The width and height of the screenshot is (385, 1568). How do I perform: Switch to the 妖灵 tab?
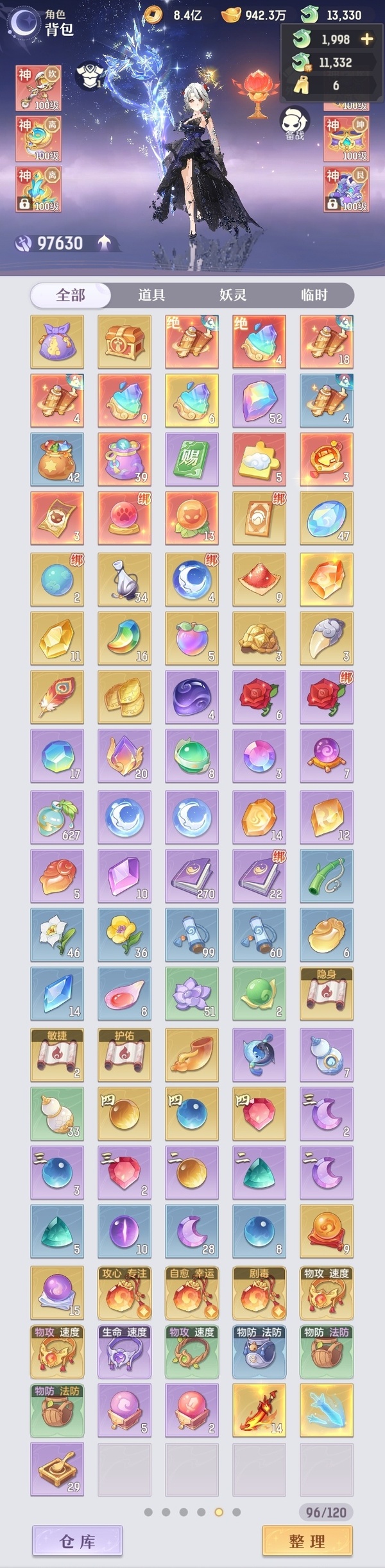[x=233, y=295]
